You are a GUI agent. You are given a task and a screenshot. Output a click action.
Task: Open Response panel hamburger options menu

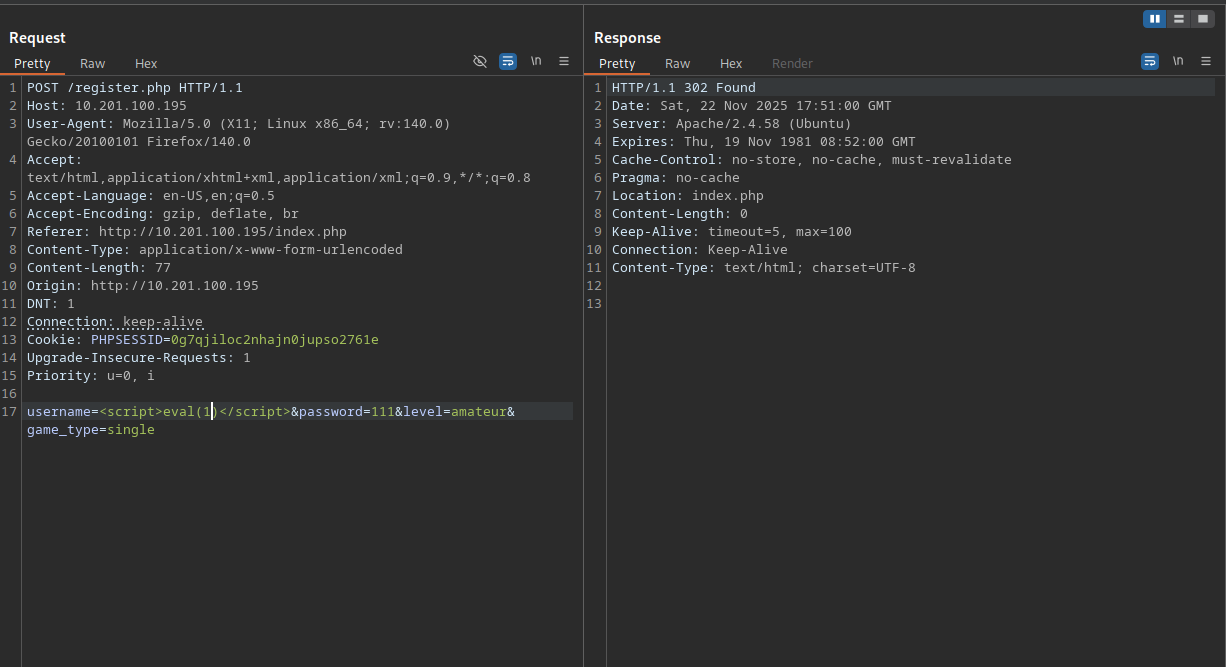1206,61
